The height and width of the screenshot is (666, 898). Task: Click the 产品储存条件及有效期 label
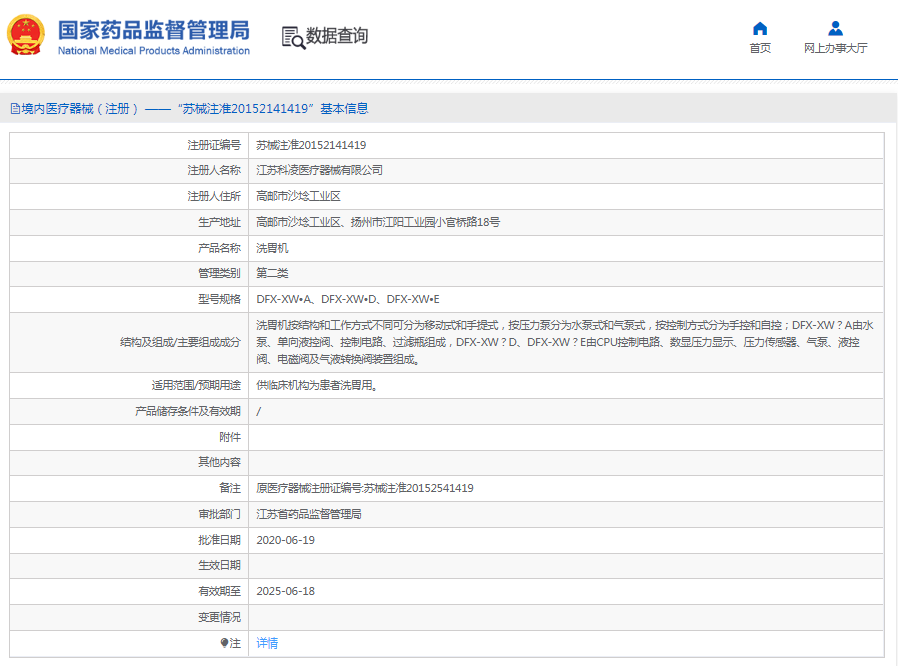tap(188, 411)
